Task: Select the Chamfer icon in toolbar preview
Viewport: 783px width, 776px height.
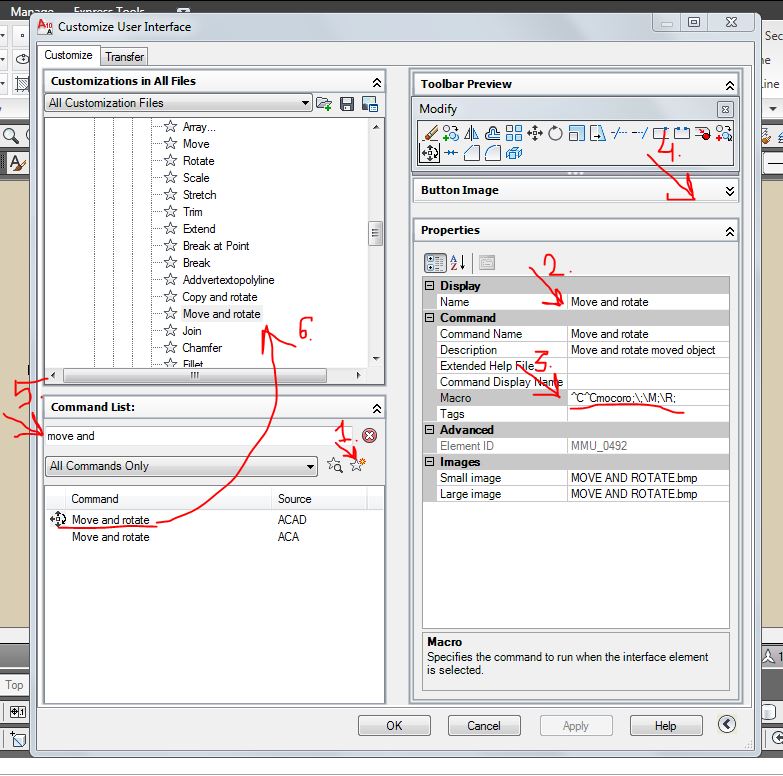Action: 471,153
